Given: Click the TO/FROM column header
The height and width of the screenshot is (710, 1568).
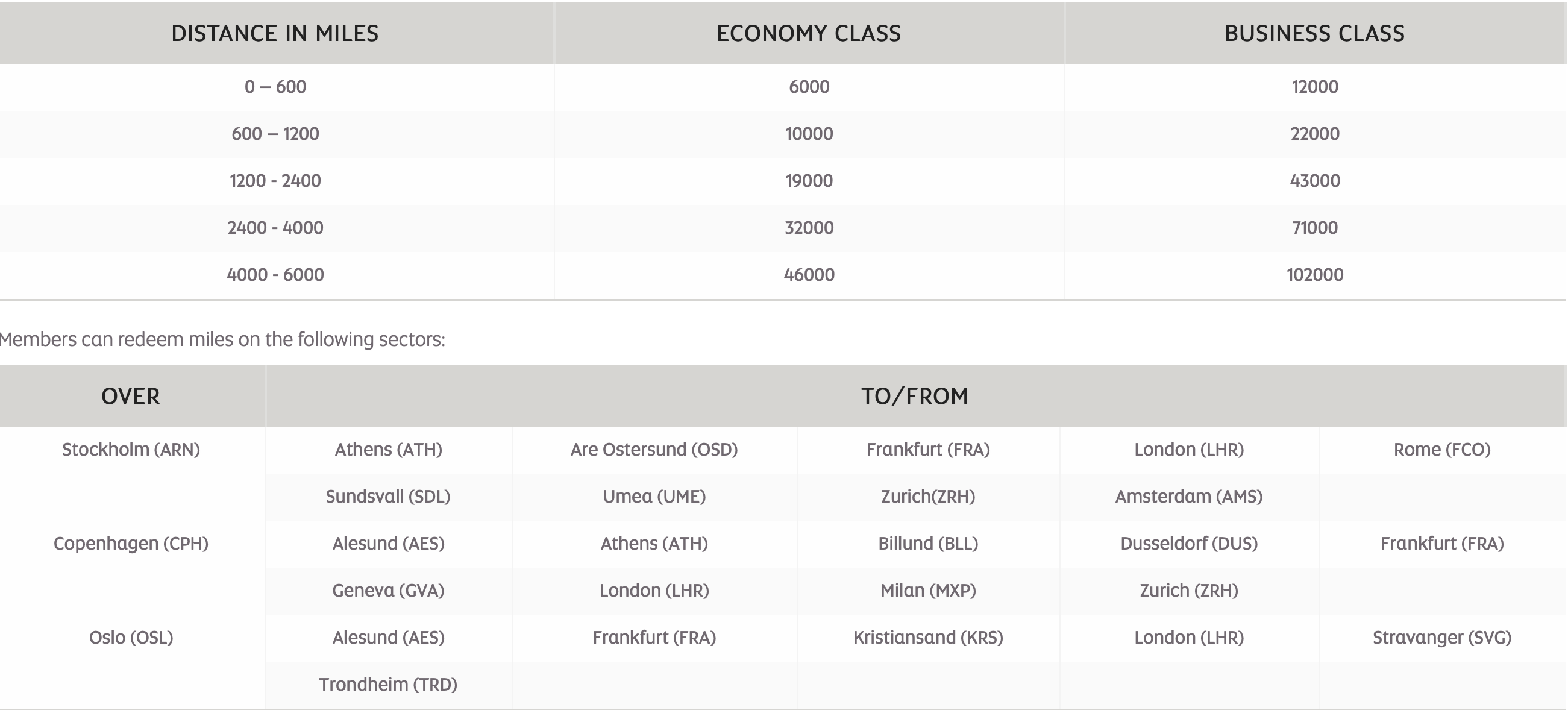Looking at the screenshot, I should click(x=914, y=397).
